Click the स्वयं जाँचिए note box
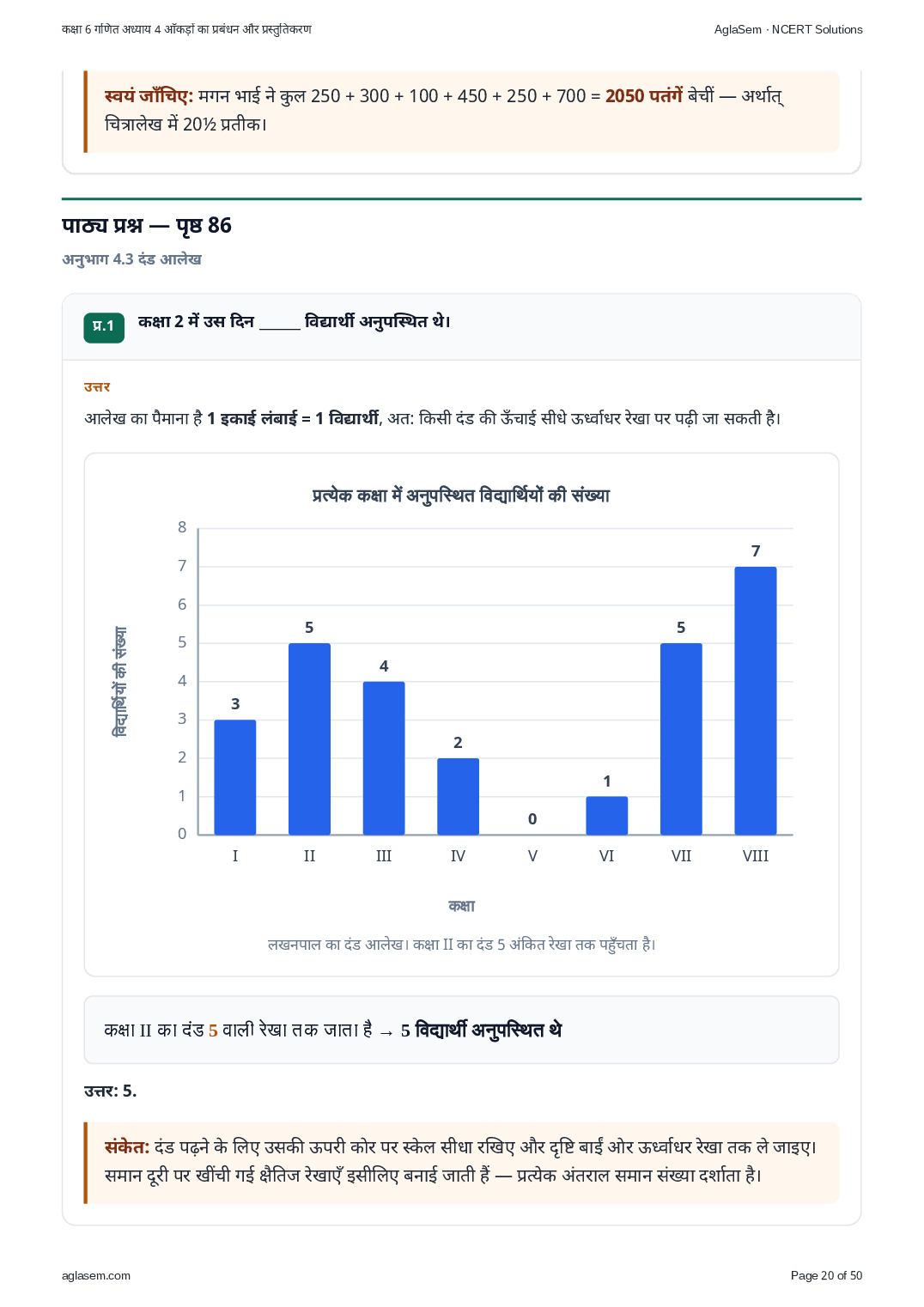The width and height of the screenshot is (924, 1307). click(x=461, y=111)
